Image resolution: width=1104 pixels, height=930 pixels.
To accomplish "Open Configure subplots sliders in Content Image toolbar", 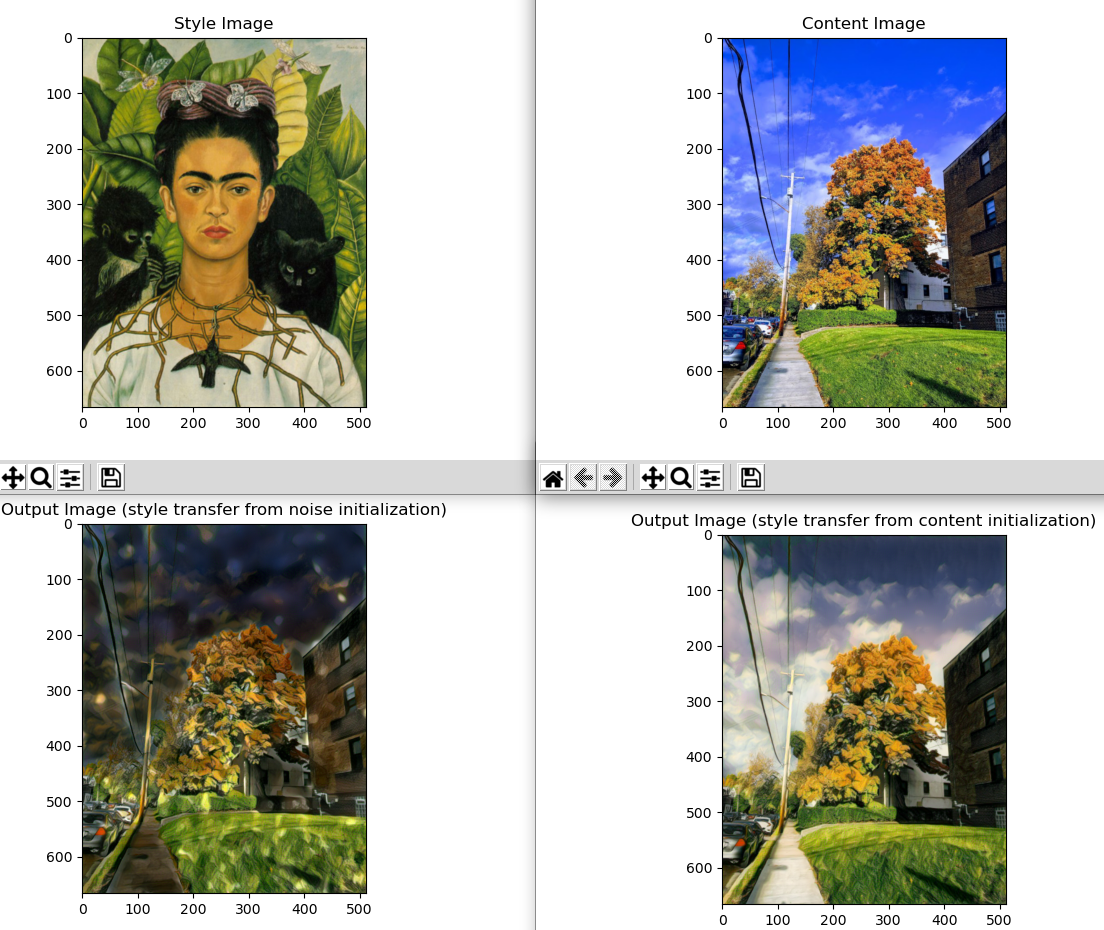I will pyautogui.click(x=710, y=478).
